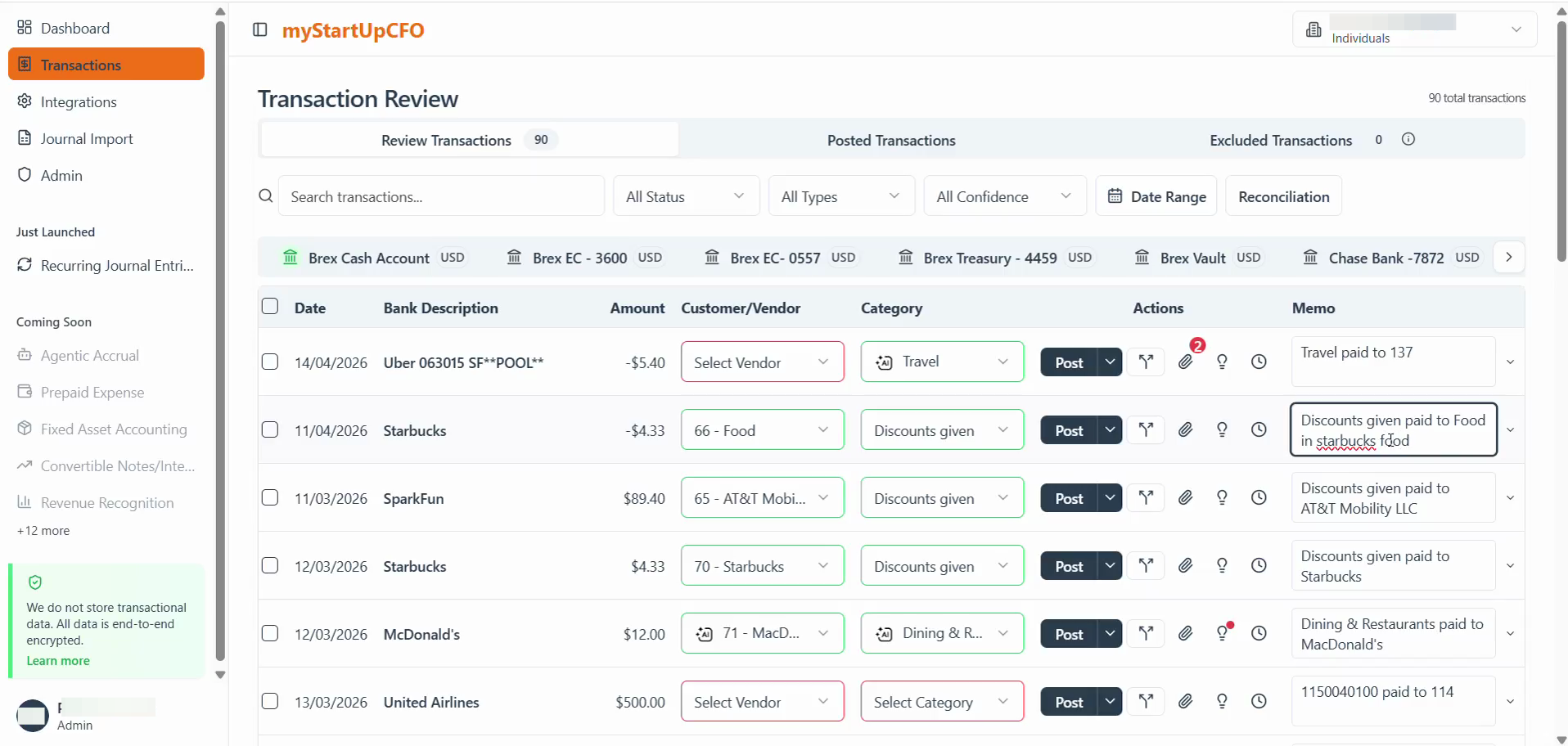Check the 12/03/2026 Starbucks row checkbox

(270, 565)
